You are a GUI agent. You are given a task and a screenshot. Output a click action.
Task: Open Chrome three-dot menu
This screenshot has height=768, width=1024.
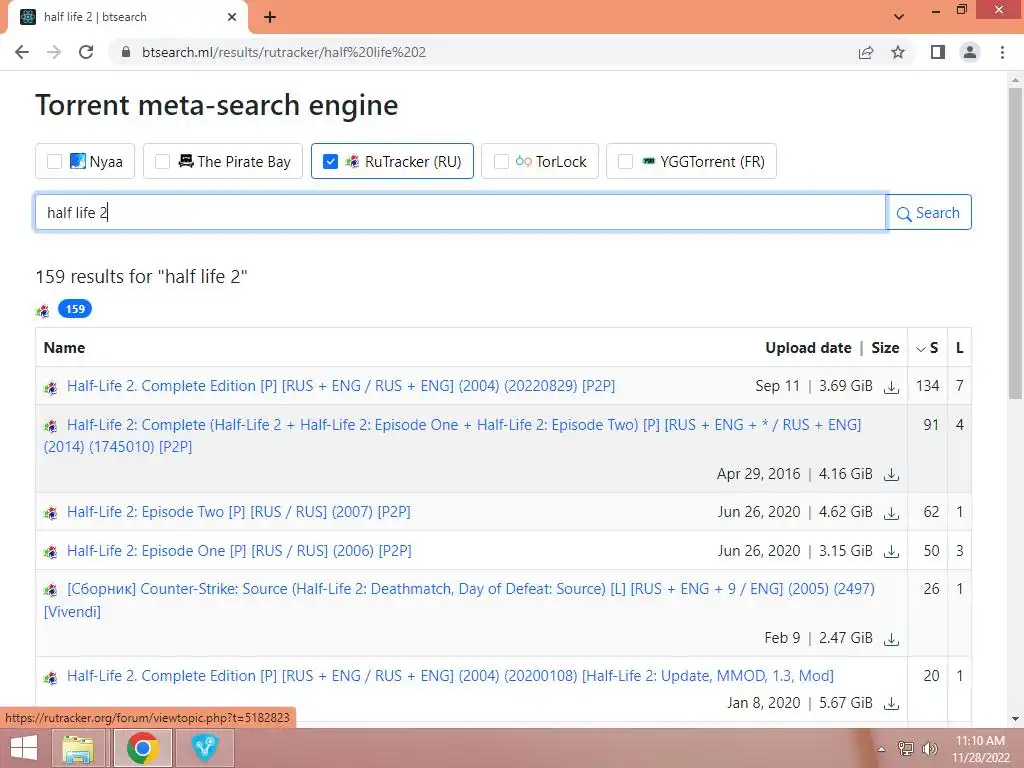[1002, 52]
